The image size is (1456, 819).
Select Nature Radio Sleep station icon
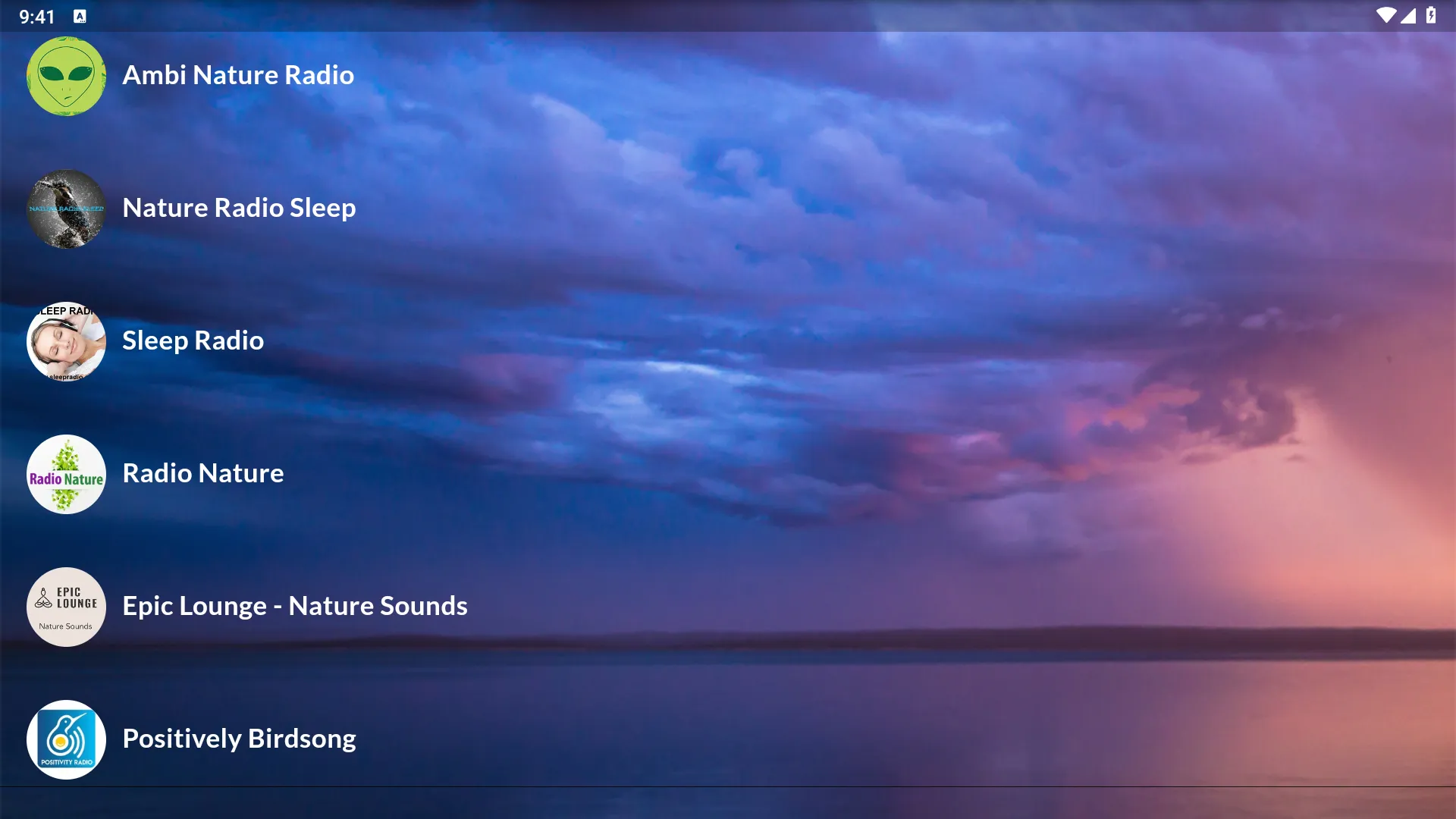pos(65,208)
